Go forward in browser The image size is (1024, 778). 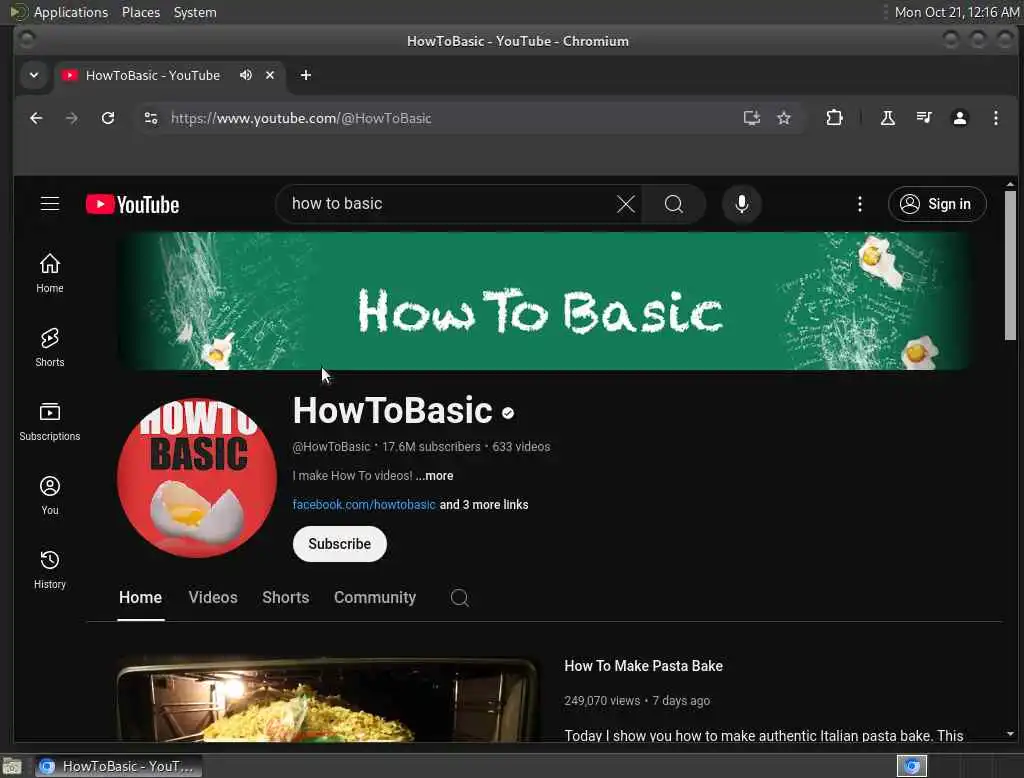(x=72, y=118)
